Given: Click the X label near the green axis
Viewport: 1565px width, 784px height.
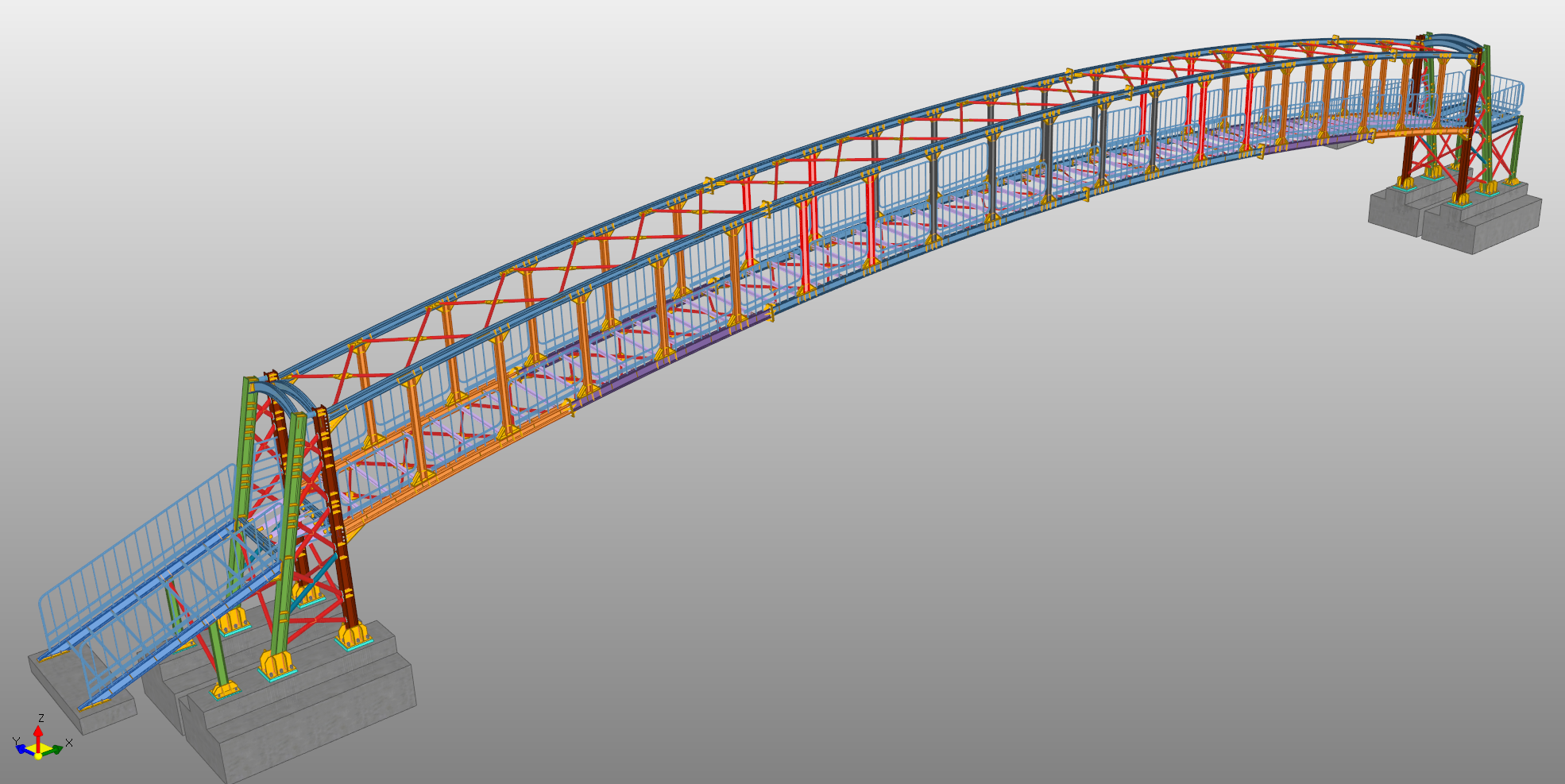Looking at the screenshot, I should 69,742.
